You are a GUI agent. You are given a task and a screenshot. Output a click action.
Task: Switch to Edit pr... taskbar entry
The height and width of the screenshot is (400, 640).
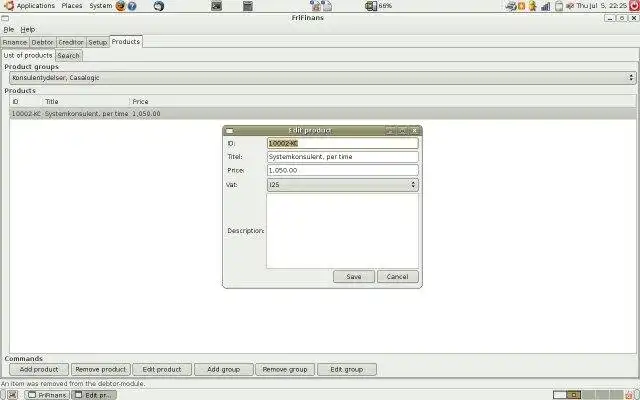(x=94, y=395)
